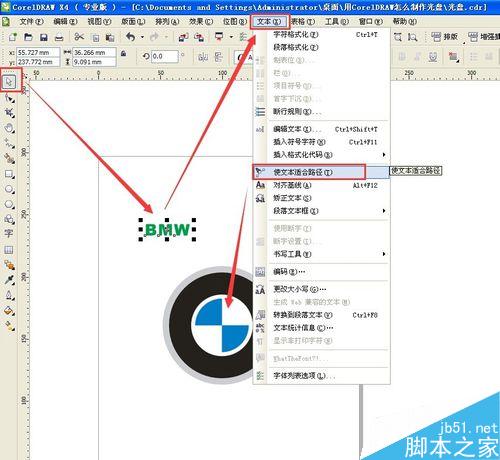Image resolution: width=500 pixels, height=460 pixels.
Task: Select the Interactive fill tool
Action: coord(9,326)
